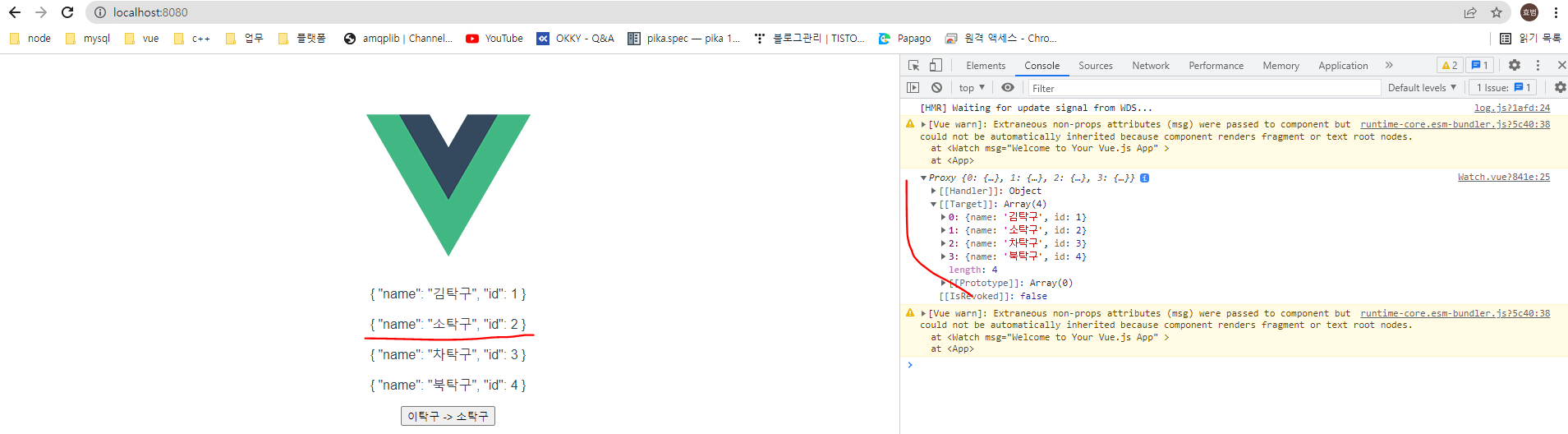Open the node bookmark folder

[30, 38]
